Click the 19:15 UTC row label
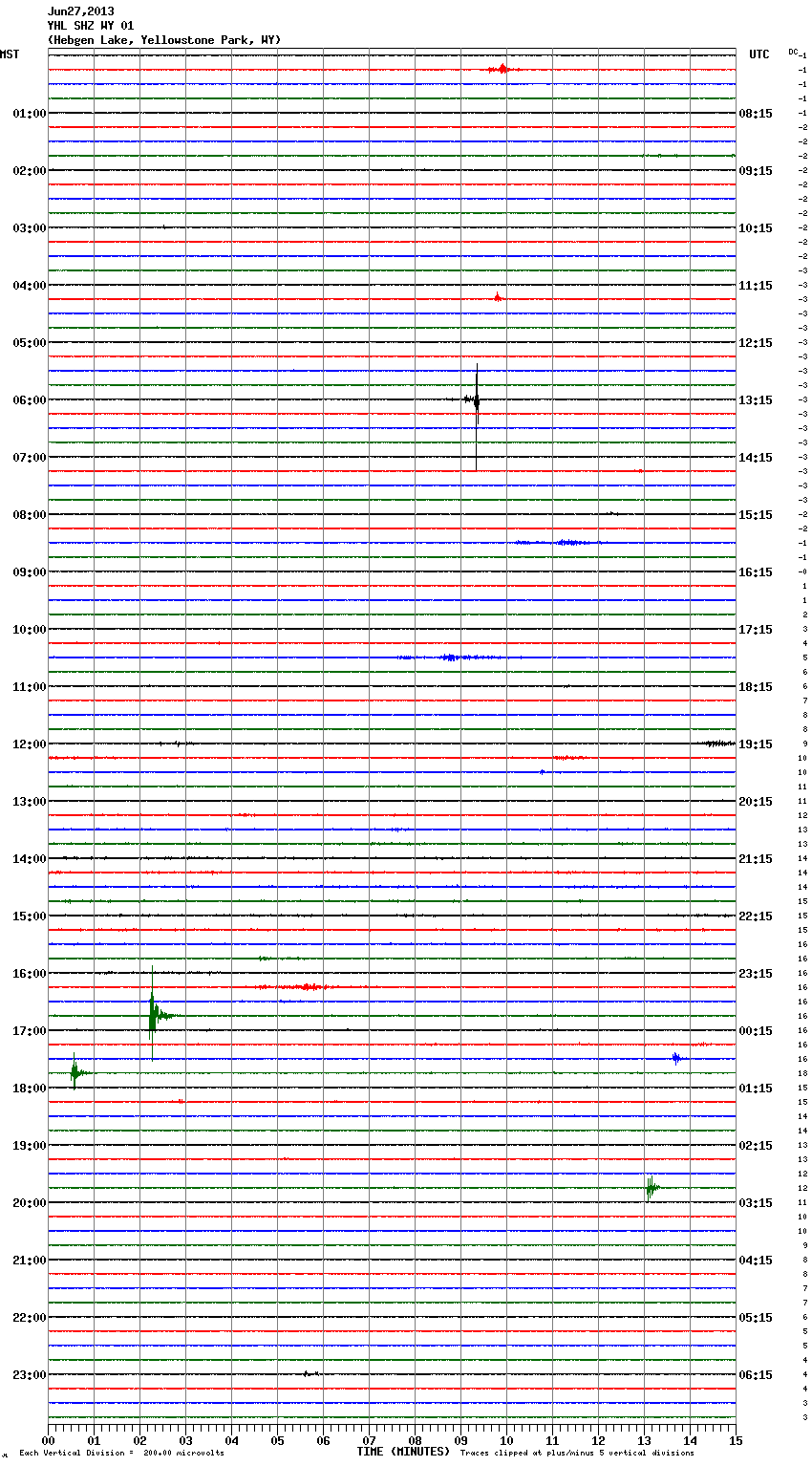The width and height of the screenshot is (812, 1466). [756, 744]
